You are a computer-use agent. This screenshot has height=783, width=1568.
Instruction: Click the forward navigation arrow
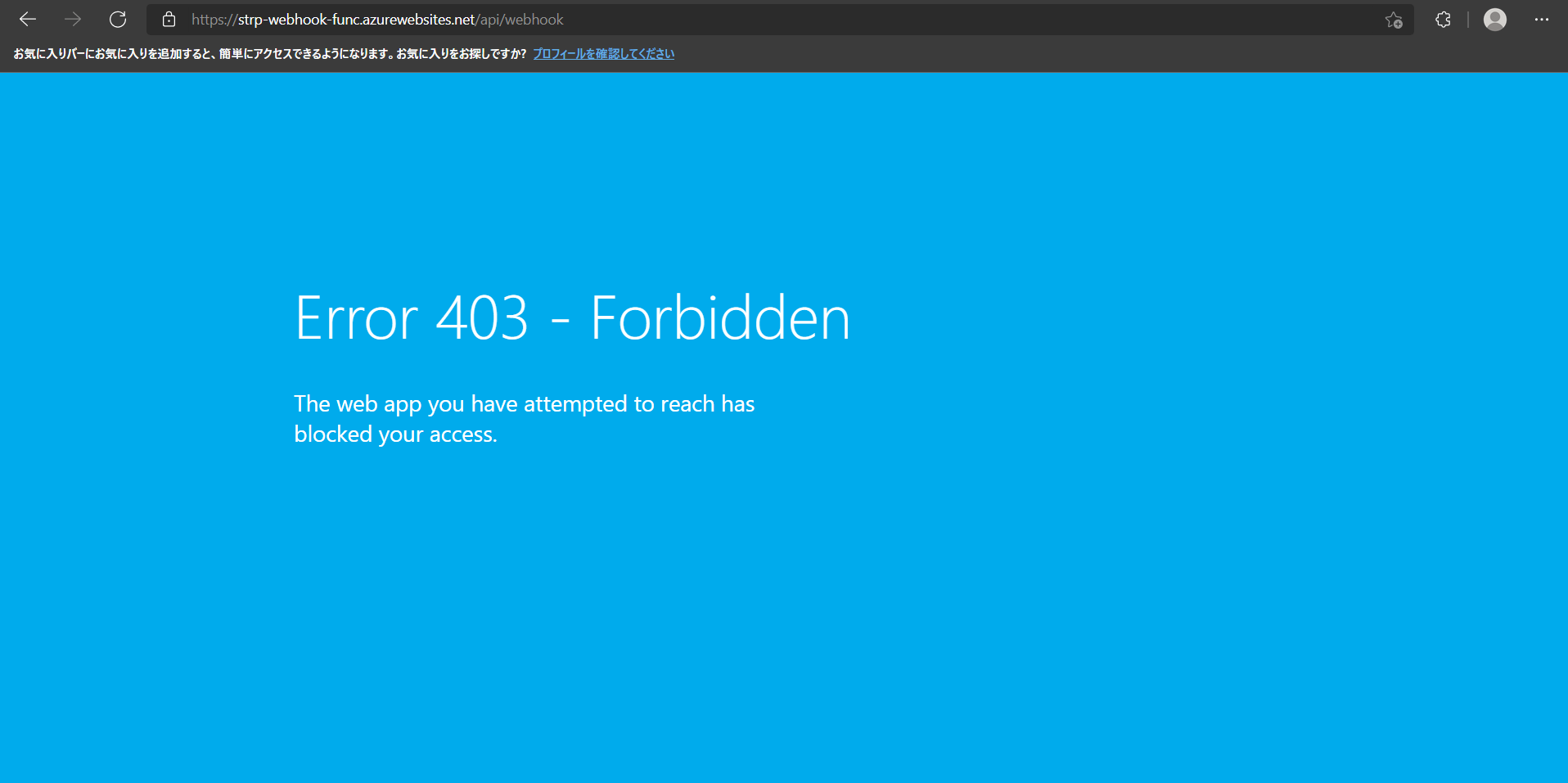pos(73,19)
